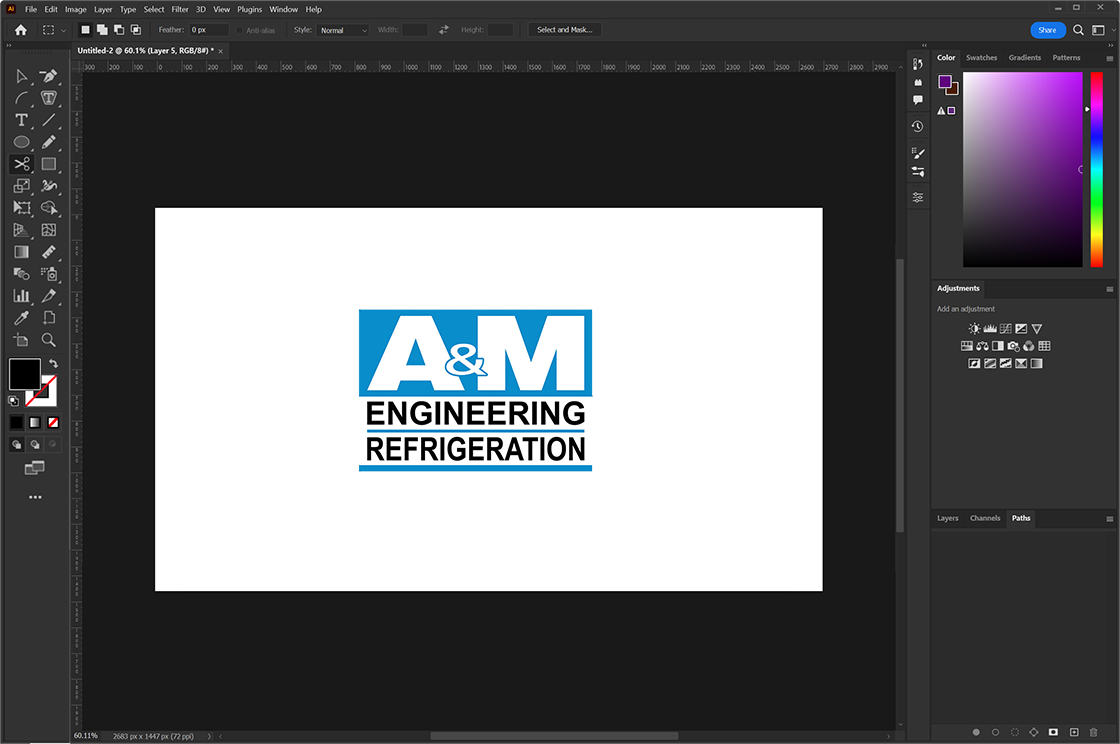Close the Untitled-2 document tab
This screenshot has width=1120, height=744.
pos(221,51)
